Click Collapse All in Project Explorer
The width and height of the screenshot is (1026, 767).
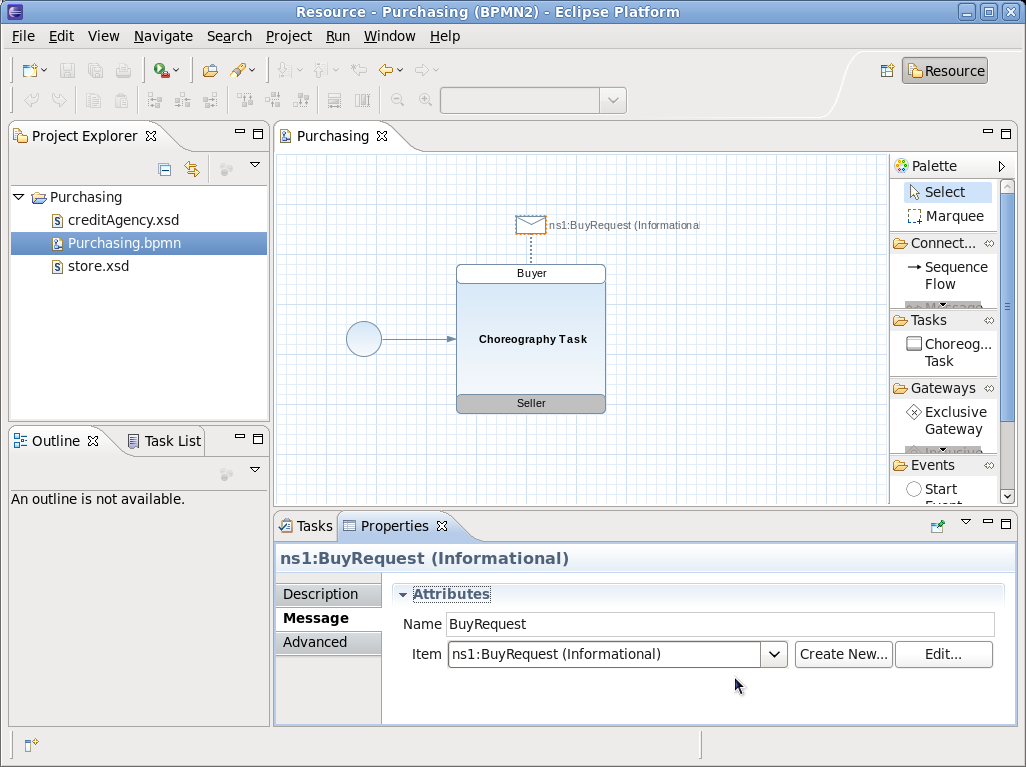pos(165,169)
